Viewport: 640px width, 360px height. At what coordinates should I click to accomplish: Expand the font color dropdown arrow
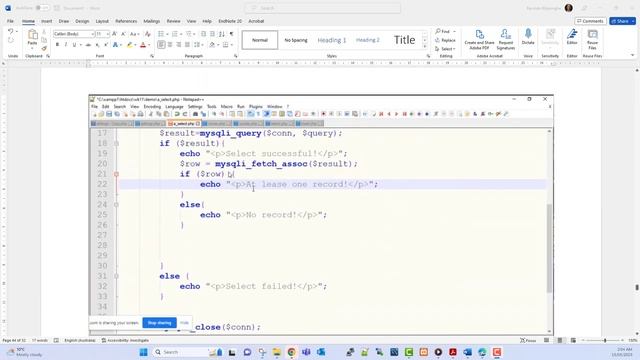(x=149, y=45)
